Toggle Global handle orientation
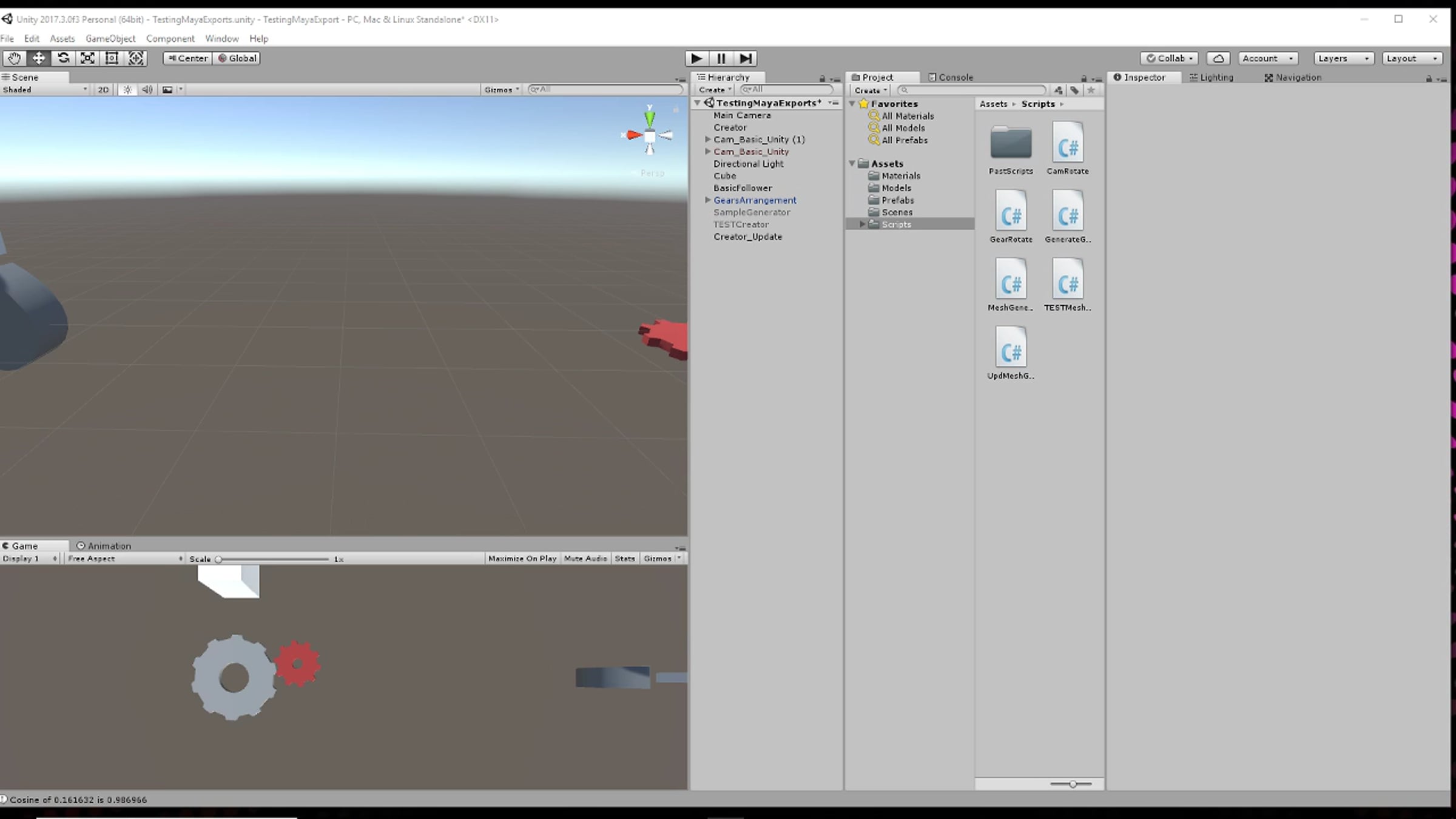This screenshot has height=819, width=1456. tap(237, 58)
